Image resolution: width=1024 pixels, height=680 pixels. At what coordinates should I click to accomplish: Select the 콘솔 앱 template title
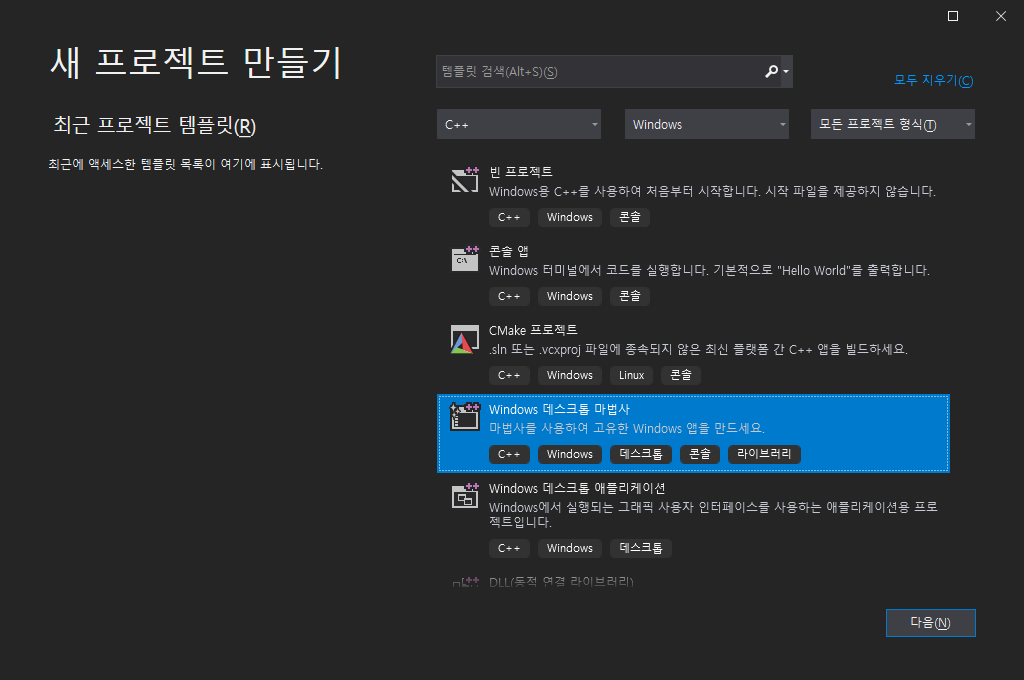pyautogui.click(x=509, y=251)
